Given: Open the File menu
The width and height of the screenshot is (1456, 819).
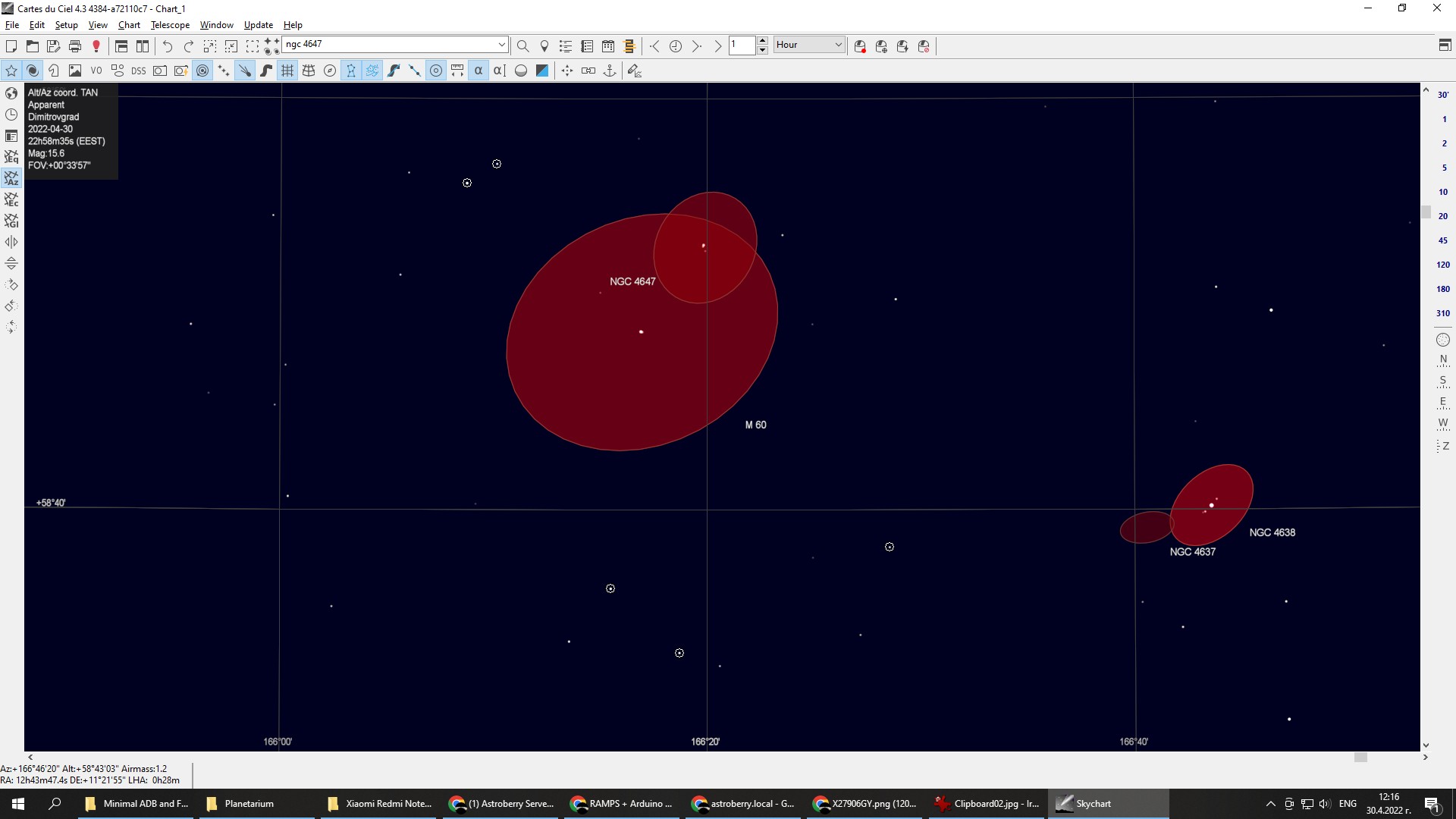Looking at the screenshot, I should coord(12,25).
